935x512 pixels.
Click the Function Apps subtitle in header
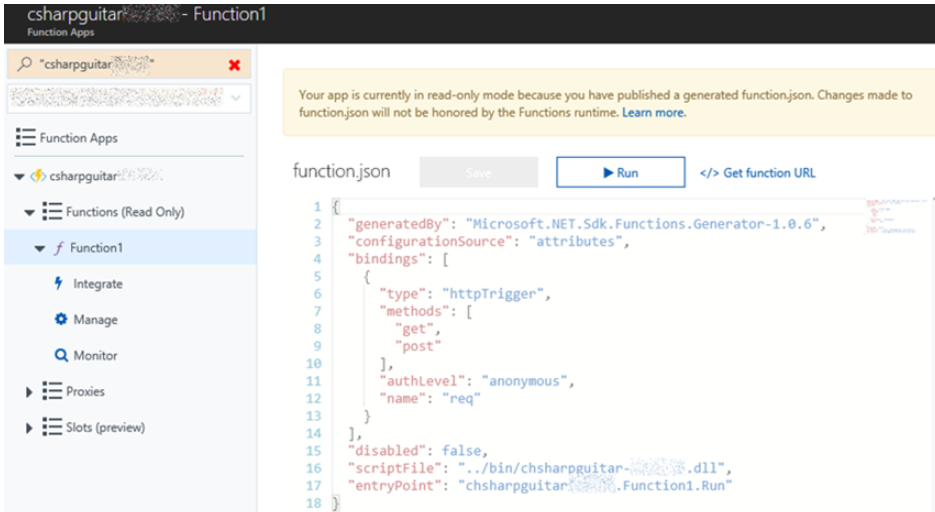point(60,32)
